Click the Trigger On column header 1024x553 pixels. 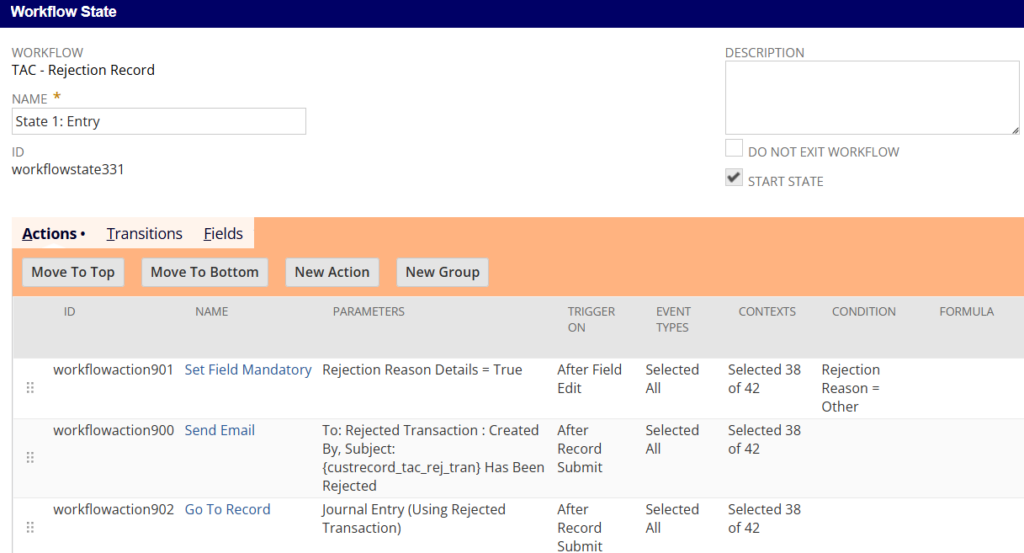pos(591,319)
